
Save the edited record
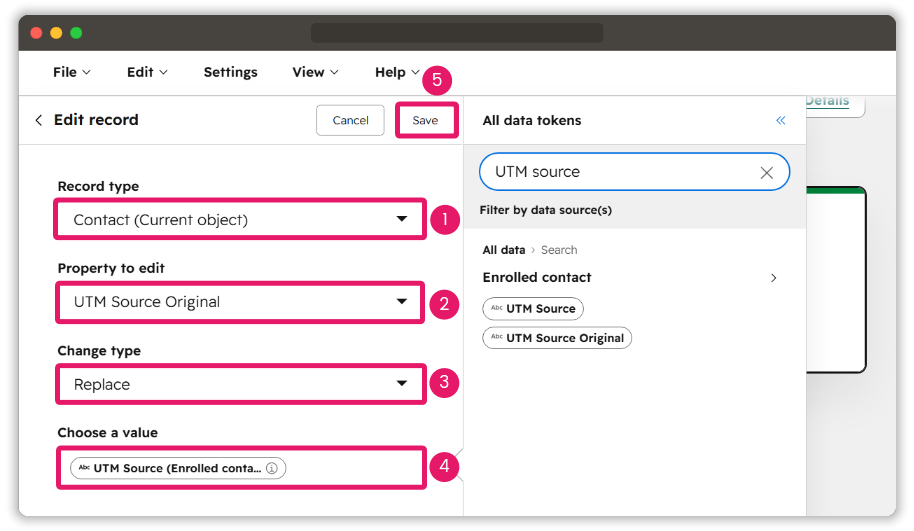(x=426, y=120)
